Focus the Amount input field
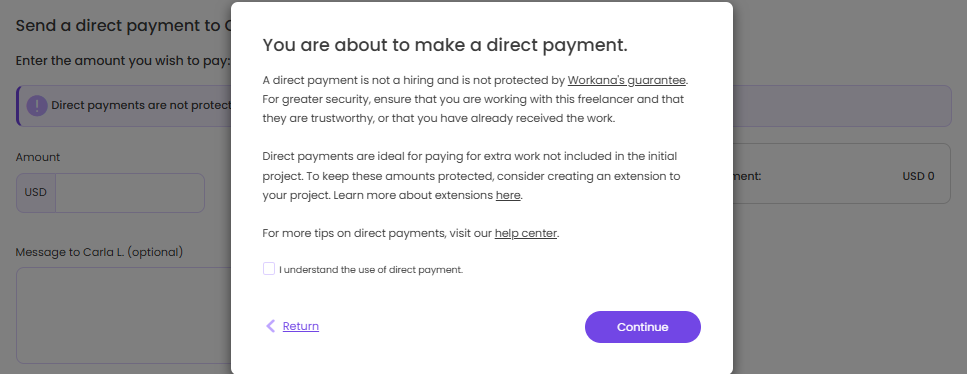The width and height of the screenshot is (967, 374). [130, 193]
